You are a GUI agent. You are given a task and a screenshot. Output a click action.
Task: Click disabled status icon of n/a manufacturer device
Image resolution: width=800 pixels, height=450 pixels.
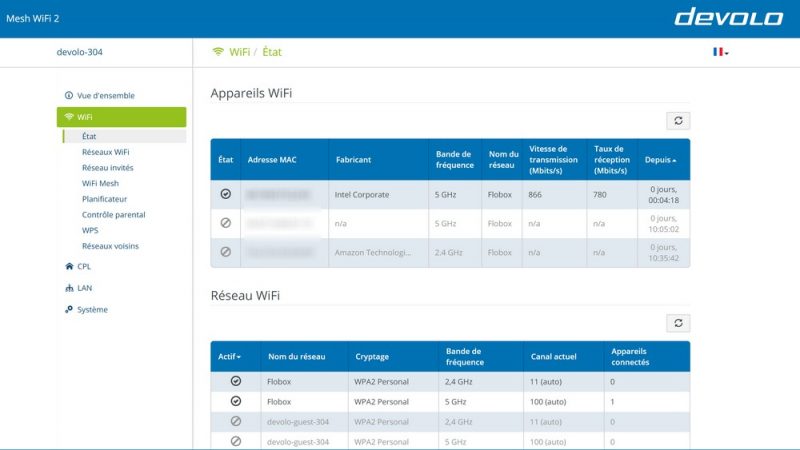click(x=226, y=223)
